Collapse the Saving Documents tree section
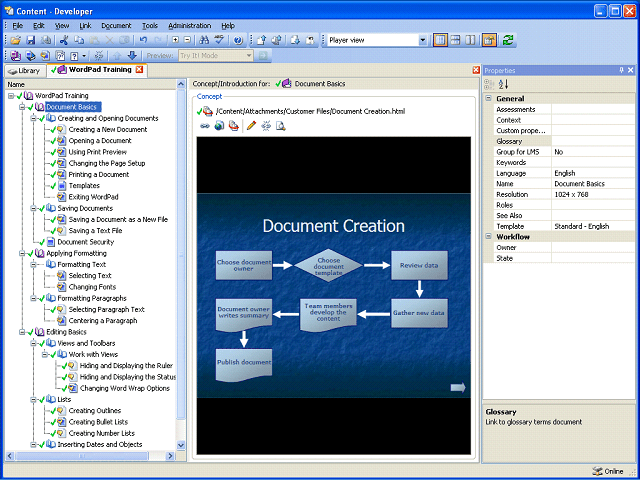Viewport: 640px width, 480px height. [33, 208]
